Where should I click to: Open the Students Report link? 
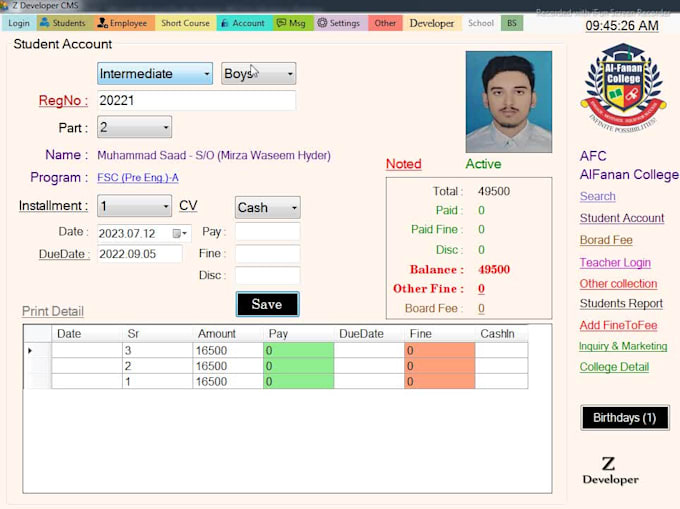click(621, 303)
